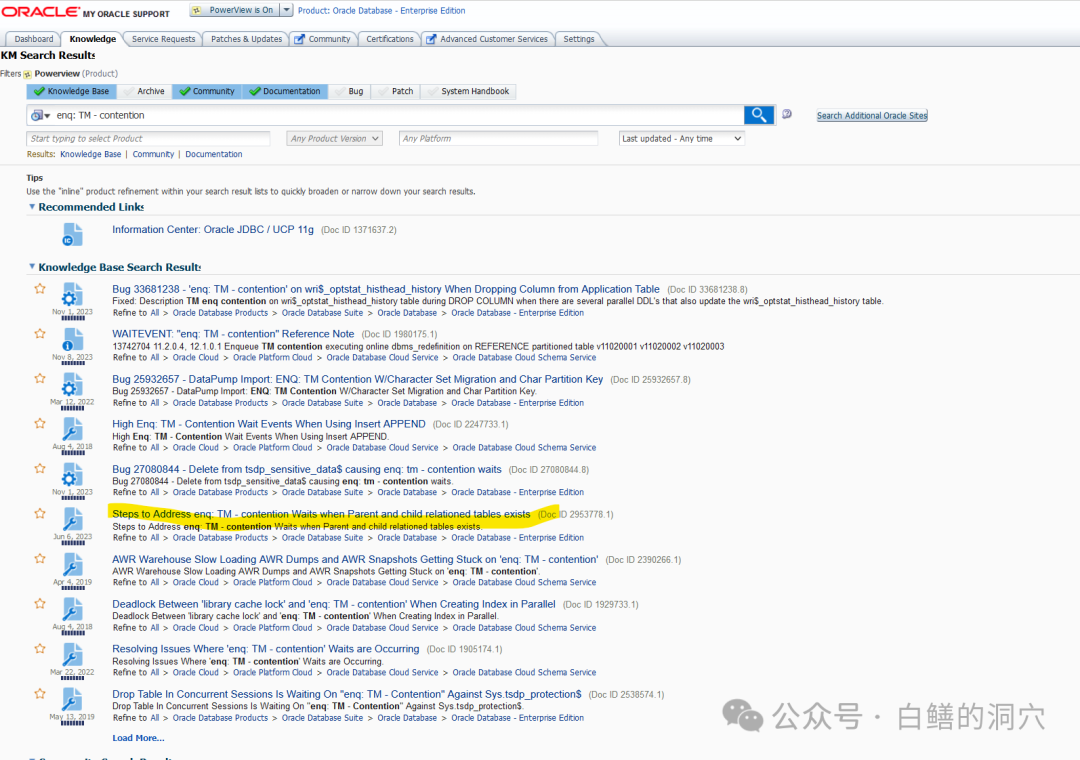1080x760 pixels.
Task: Click the wrench icon for AWR Warehouse result
Action: click(x=72, y=565)
